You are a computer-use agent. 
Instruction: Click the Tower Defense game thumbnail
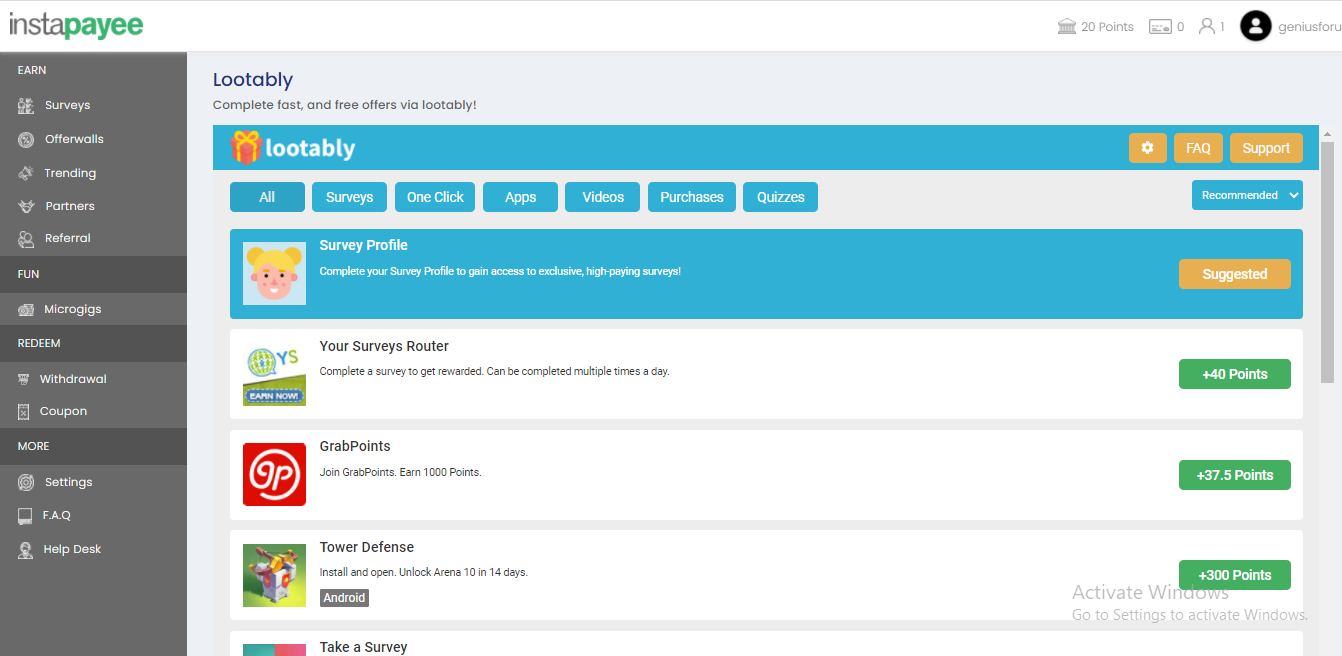pos(274,575)
